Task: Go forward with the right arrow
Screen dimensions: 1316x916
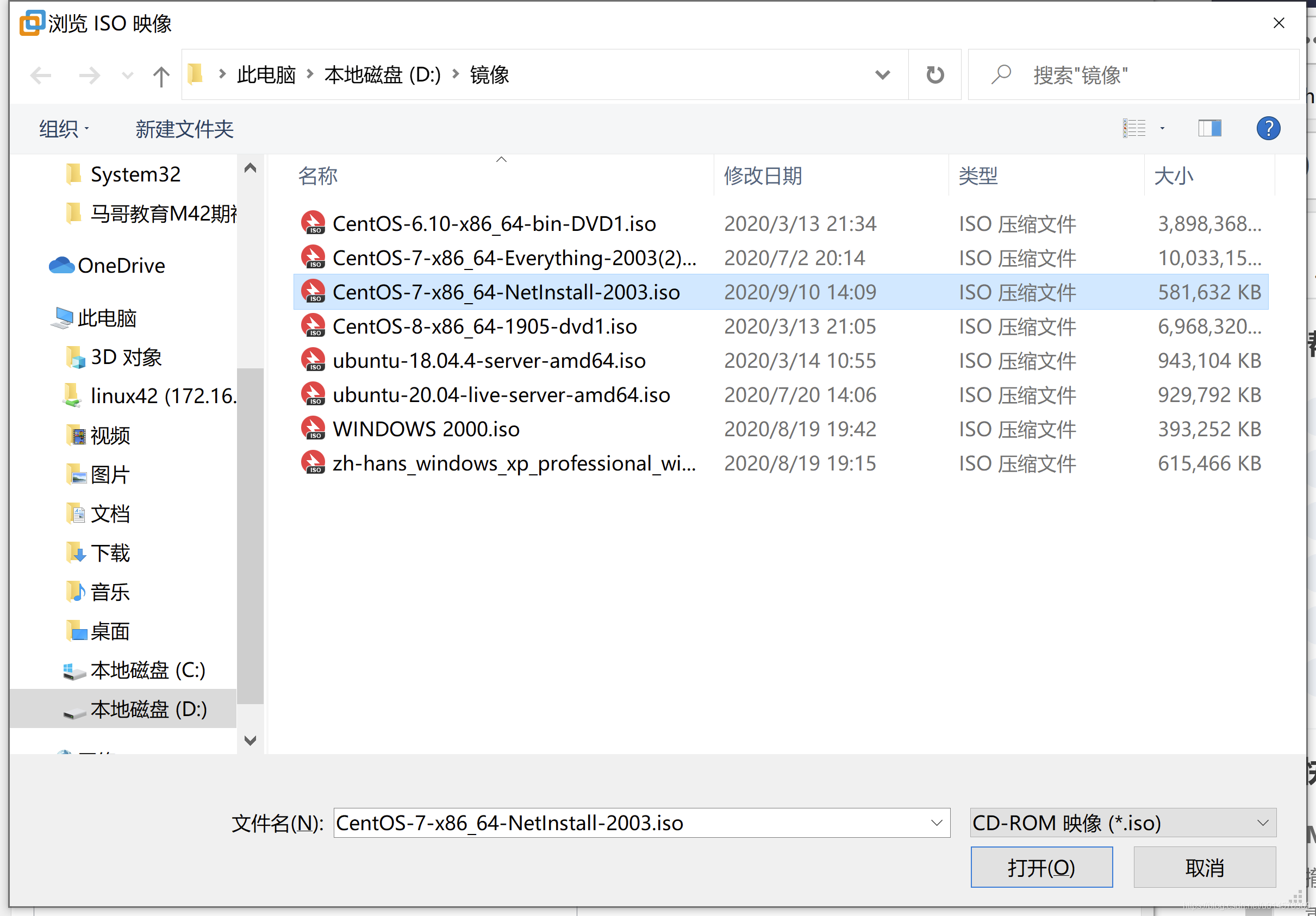Action: pos(89,75)
